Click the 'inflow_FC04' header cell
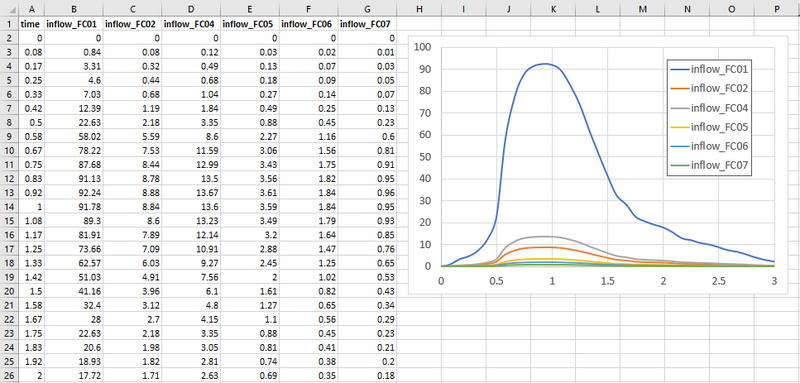 coord(191,24)
